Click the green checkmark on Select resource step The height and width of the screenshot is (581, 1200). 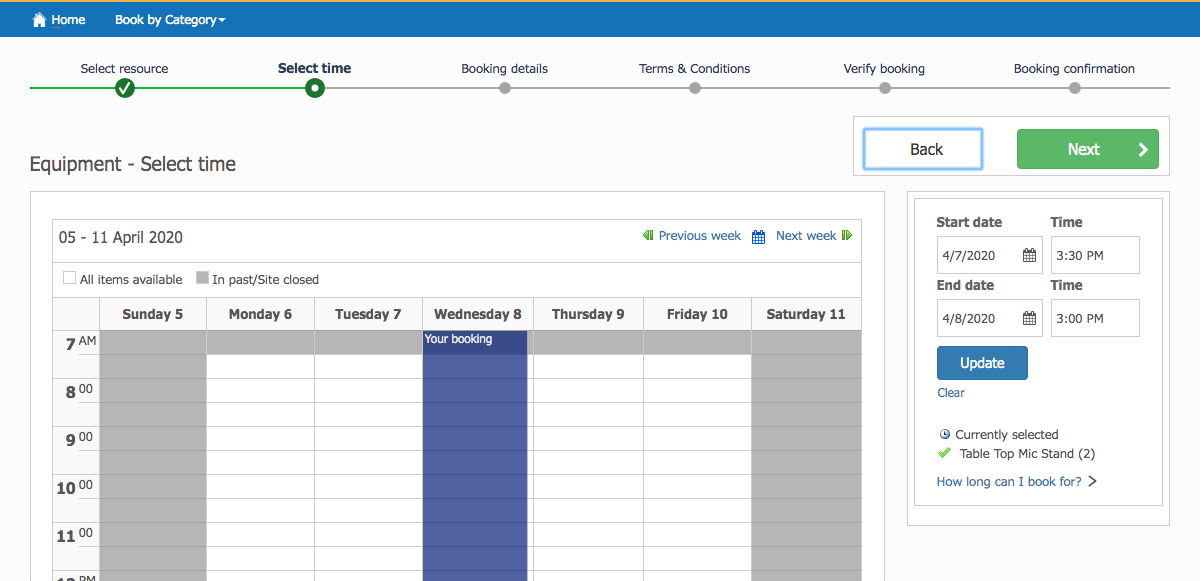[x=124, y=88]
